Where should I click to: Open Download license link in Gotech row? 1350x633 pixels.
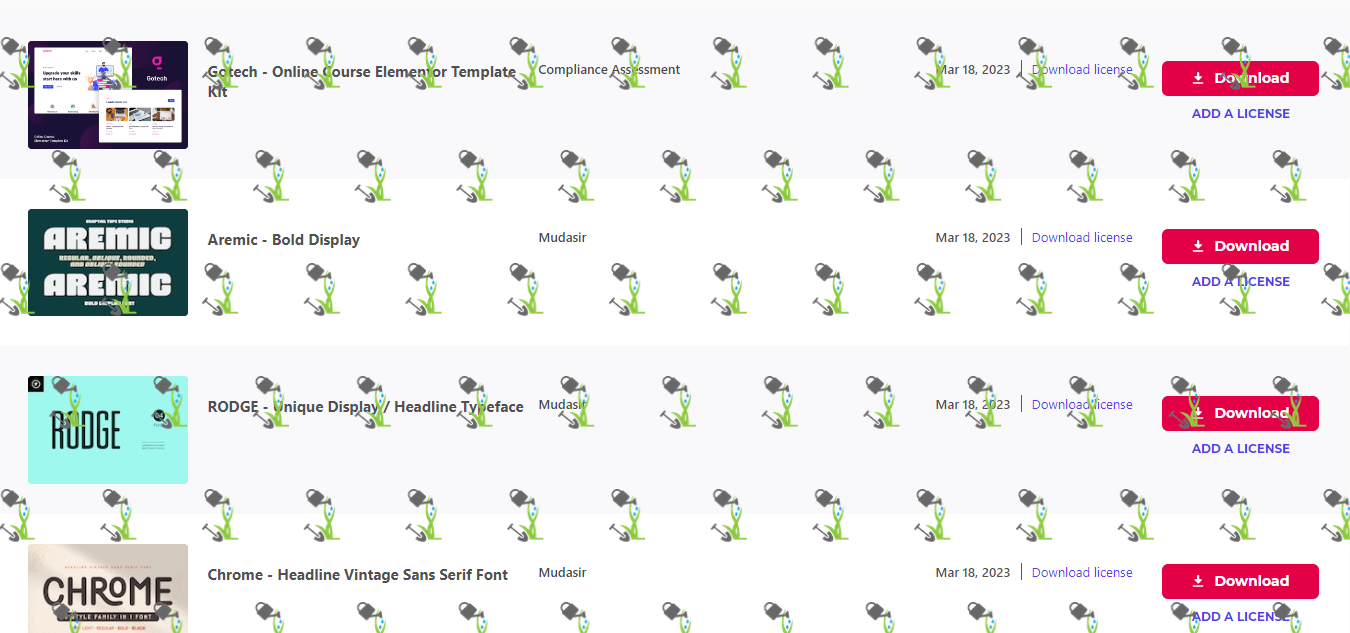(1082, 70)
